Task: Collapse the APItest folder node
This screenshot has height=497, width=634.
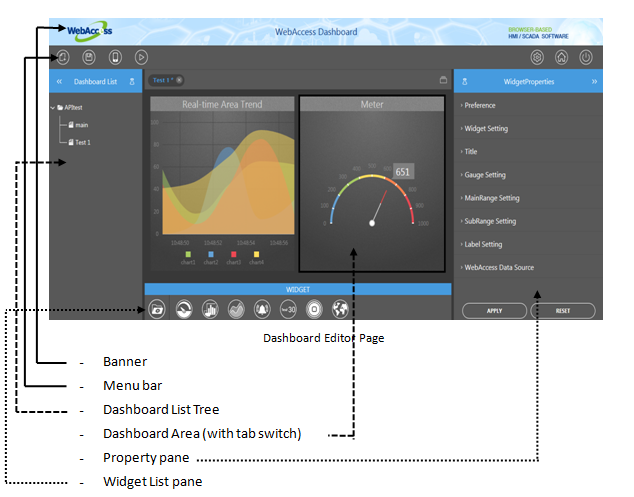Action: [x=53, y=108]
